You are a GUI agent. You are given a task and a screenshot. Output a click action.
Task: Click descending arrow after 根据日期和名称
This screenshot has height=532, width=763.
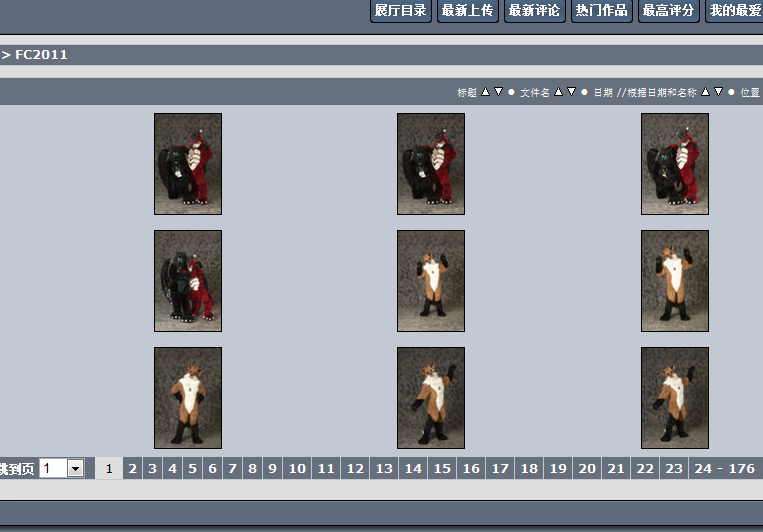(x=718, y=92)
